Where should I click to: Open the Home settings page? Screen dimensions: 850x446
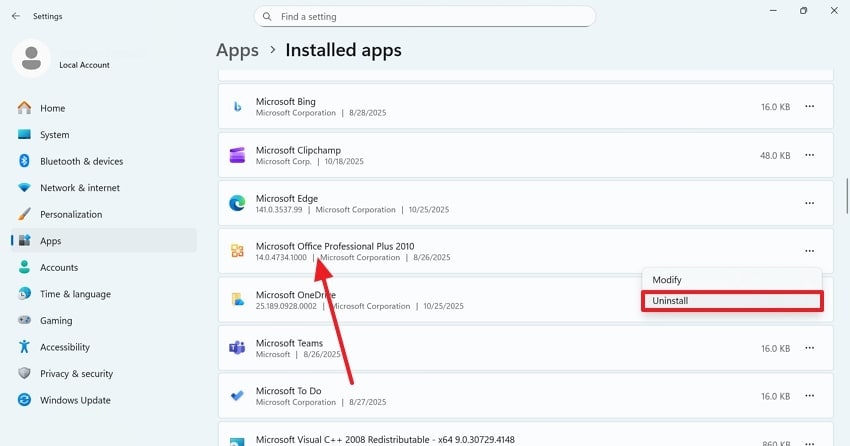coord(104,108)
